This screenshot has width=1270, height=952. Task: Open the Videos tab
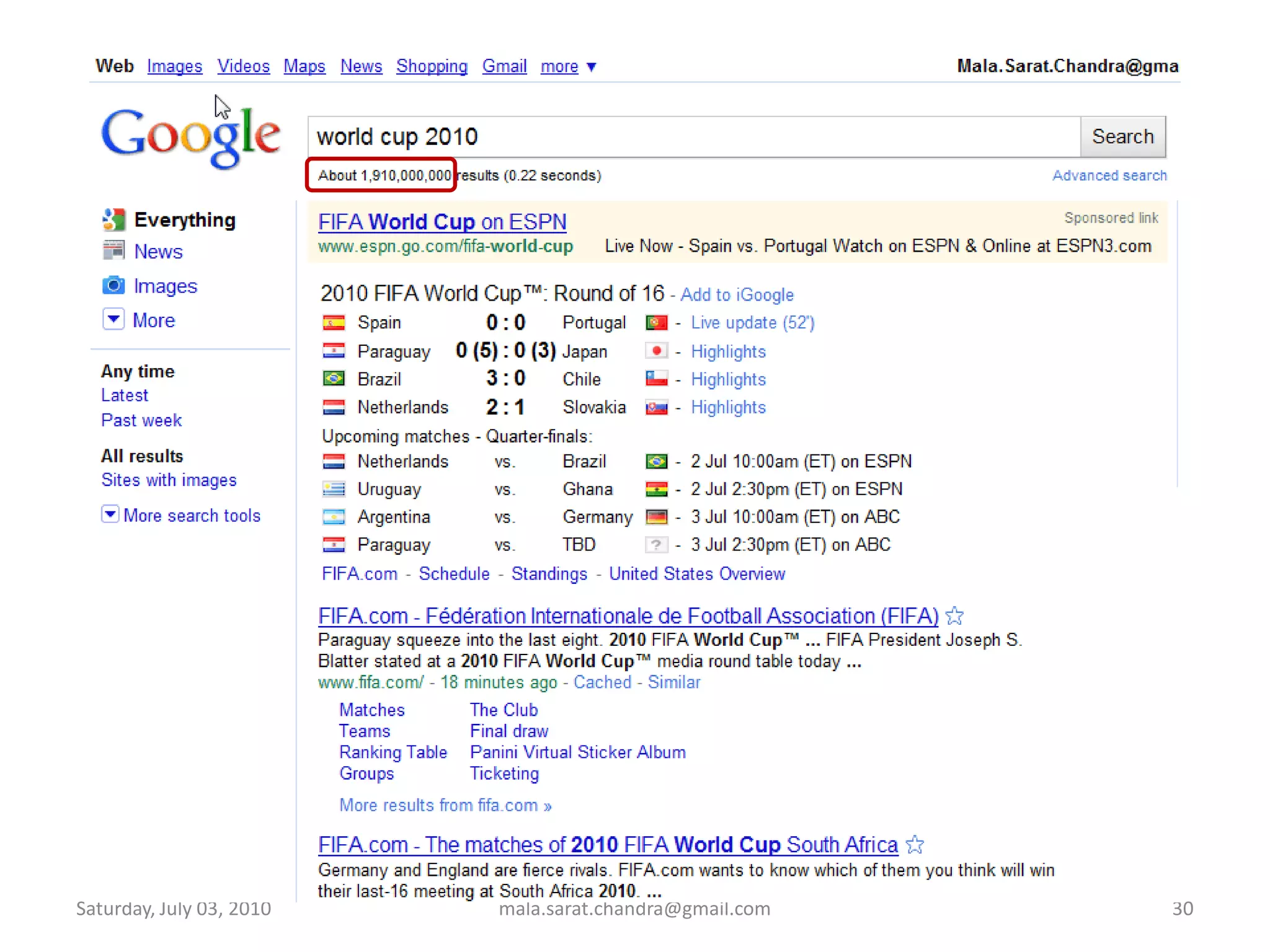pos(244,66)
